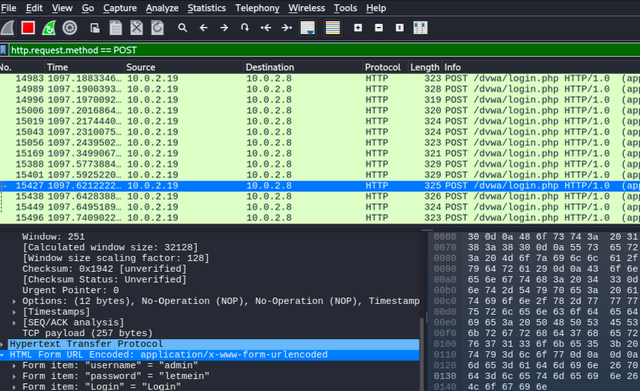Toggle packet list colorization
The height and width of the screenshot is (391, 640).
[333, 28]
